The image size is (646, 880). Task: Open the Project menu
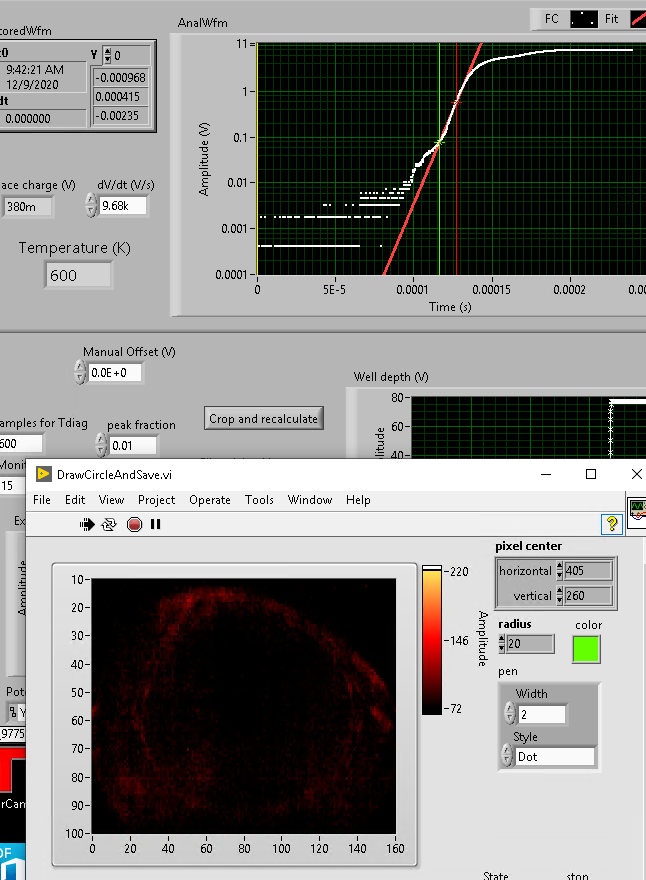[156, 500]
